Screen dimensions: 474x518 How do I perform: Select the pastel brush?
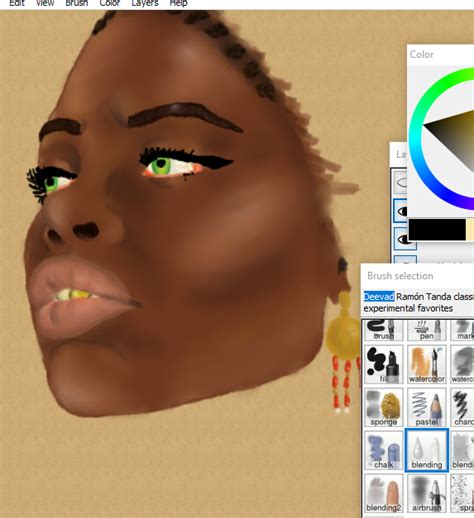pyautogui.click(x=426, y=407)
